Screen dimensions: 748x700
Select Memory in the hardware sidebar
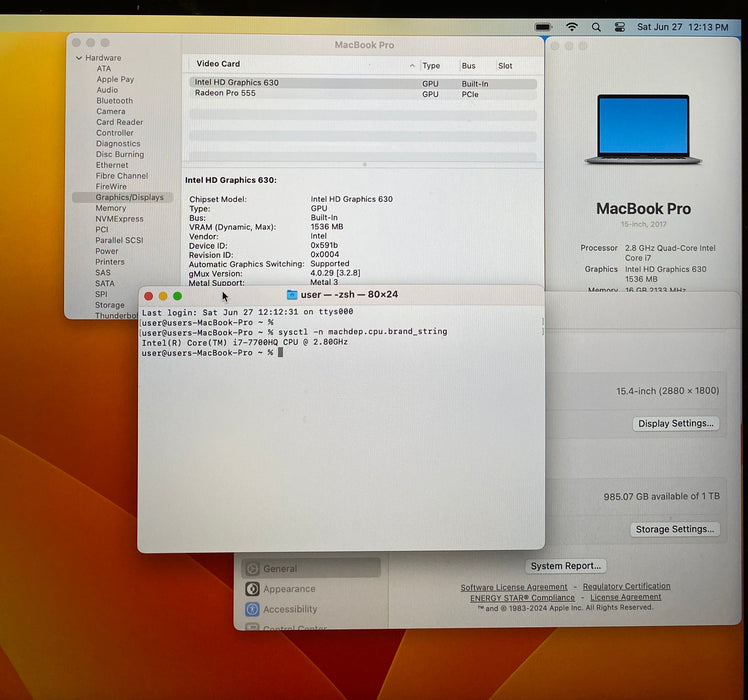pyautogui.click(x=111, y=208)
